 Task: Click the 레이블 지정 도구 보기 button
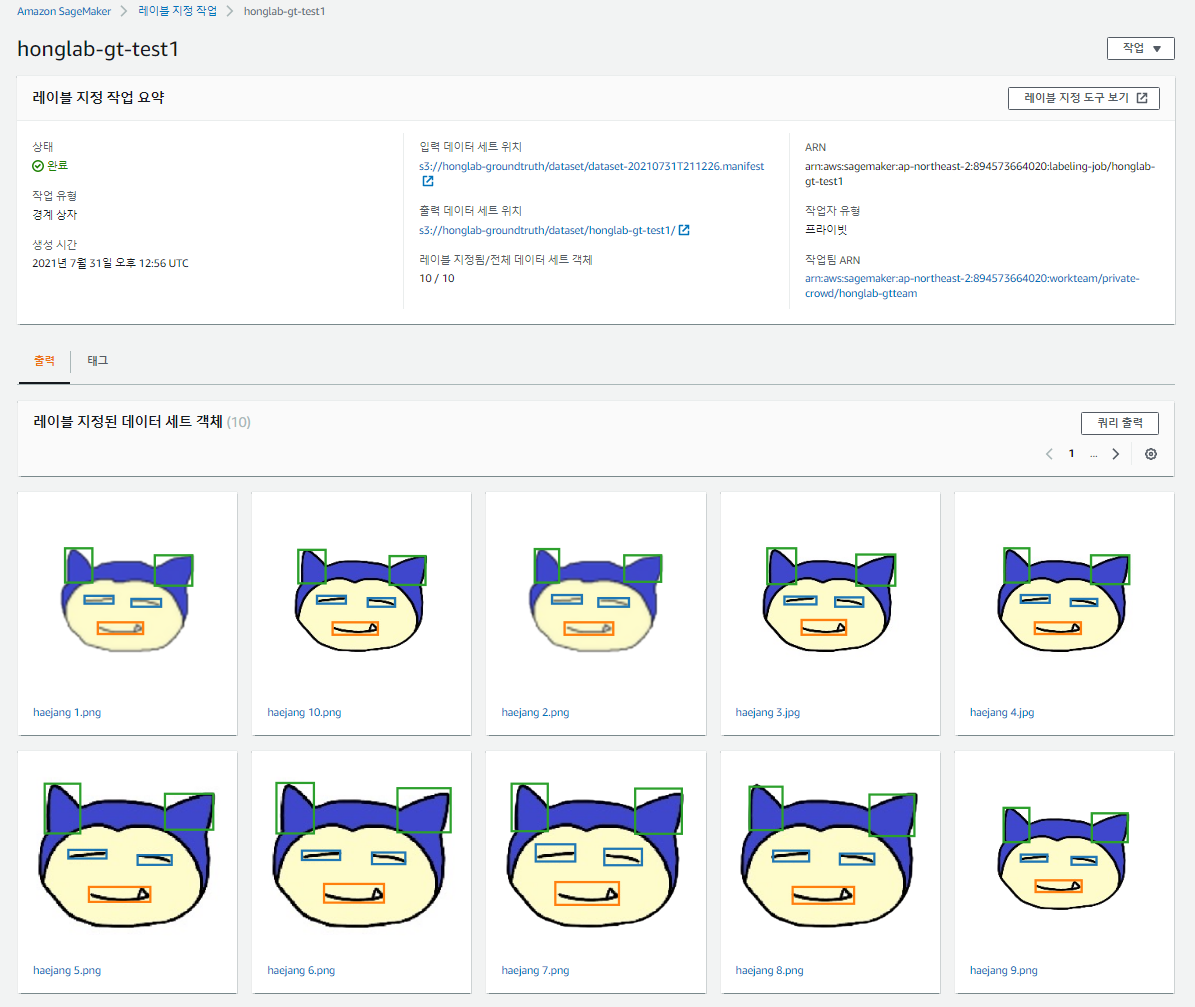pyautogui.click(x=1084, y=98)
